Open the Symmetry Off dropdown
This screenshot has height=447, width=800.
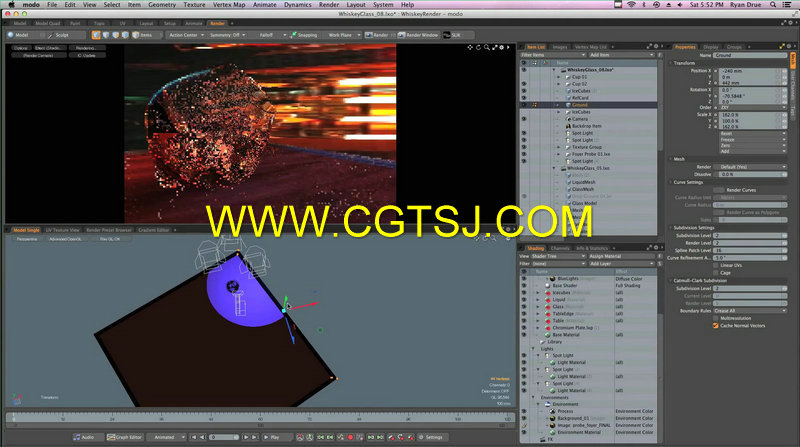(228, 35)
